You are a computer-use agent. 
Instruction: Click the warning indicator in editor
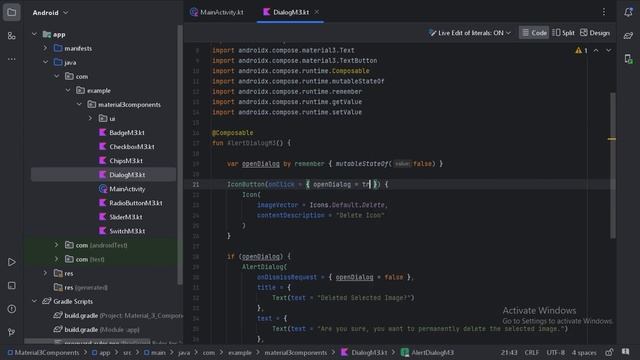coord(581,51)
